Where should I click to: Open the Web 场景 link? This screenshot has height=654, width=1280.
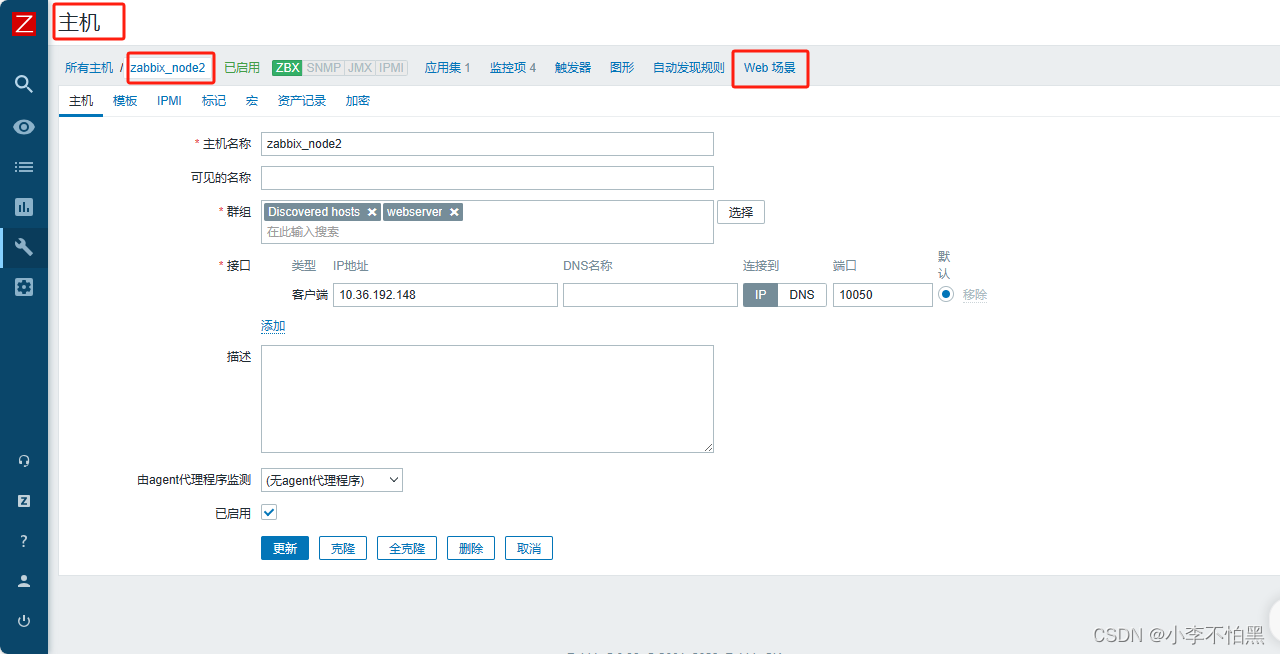click(770, 68)
